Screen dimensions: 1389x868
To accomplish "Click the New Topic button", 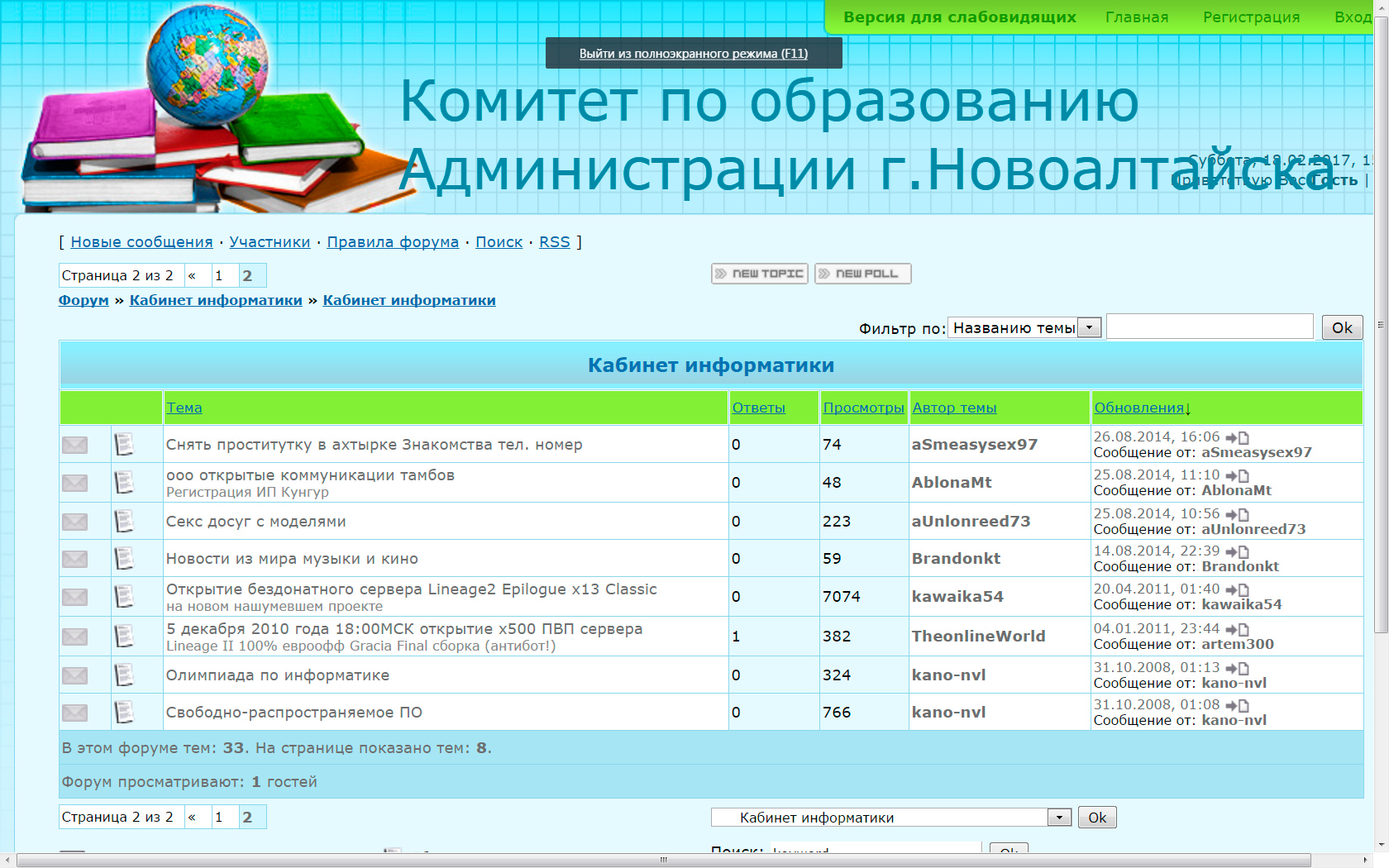I will [759, 274].
